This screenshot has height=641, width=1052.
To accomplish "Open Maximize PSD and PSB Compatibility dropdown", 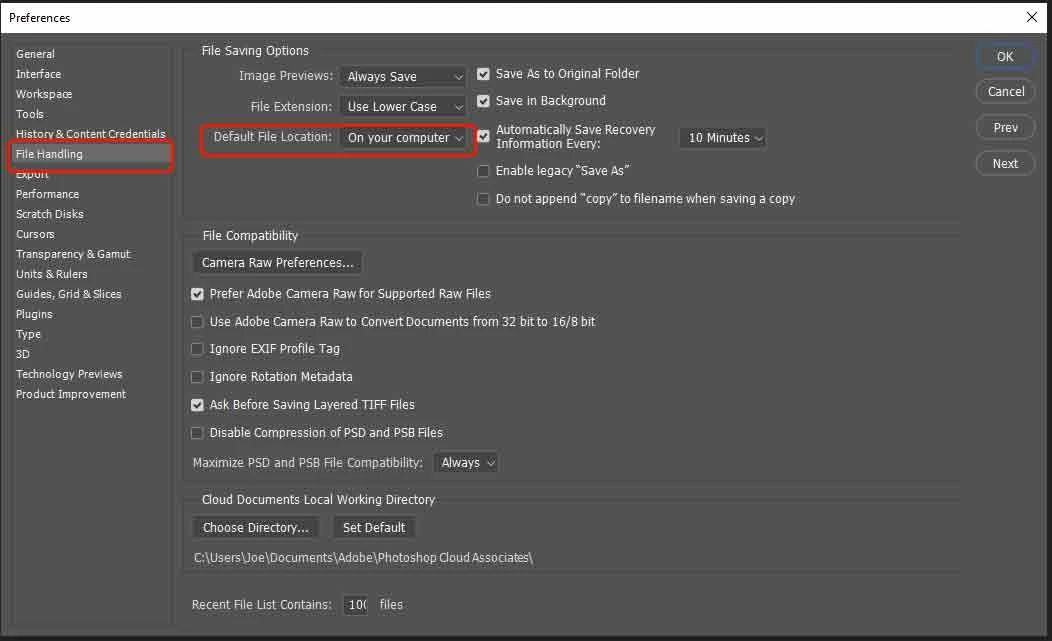I will (x=466, y=462).
